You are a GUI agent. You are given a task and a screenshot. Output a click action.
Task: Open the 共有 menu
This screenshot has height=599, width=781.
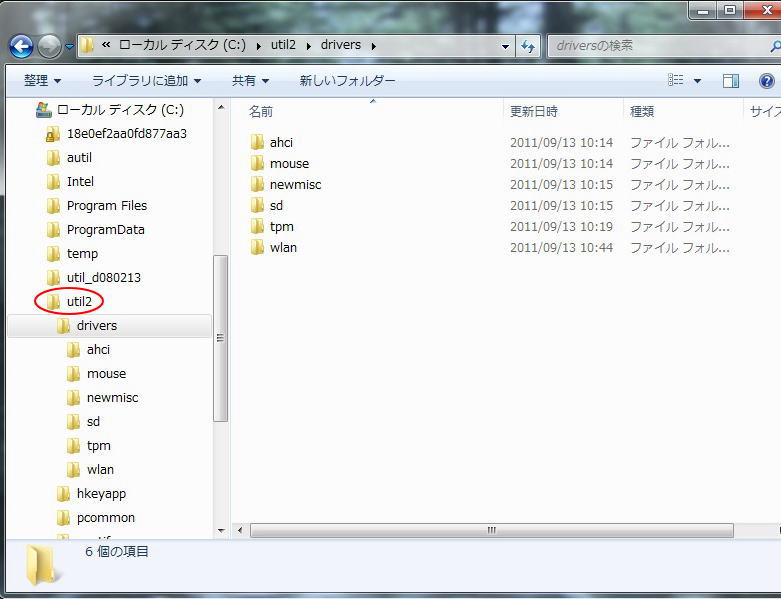[250, 80]
